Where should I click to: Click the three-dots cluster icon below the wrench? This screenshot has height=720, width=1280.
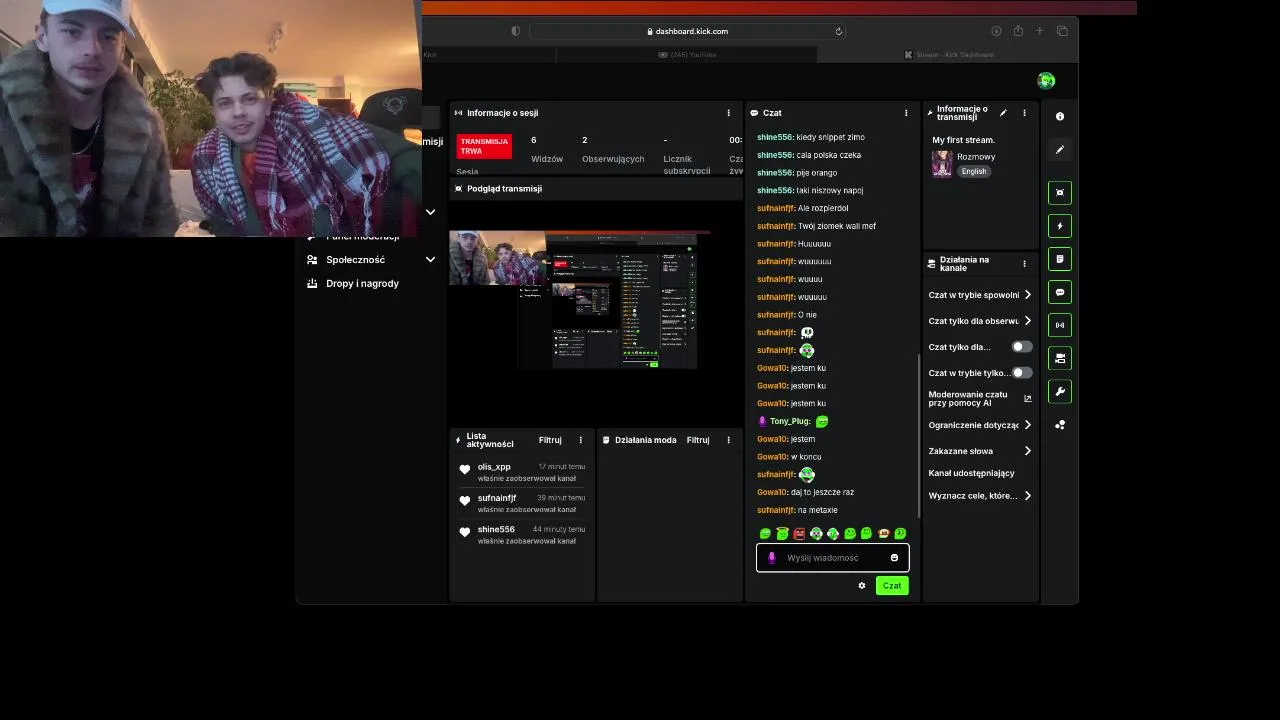[x=1060, y=425]
